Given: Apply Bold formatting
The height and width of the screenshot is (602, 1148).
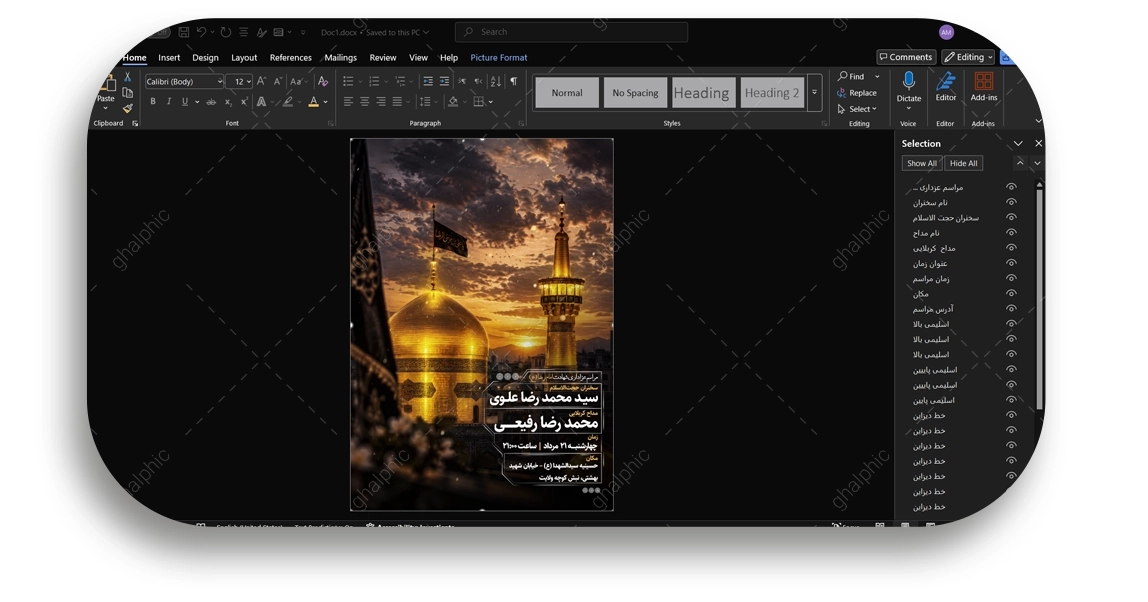Looking at the screenshot, I should click(x=153, y=102).
